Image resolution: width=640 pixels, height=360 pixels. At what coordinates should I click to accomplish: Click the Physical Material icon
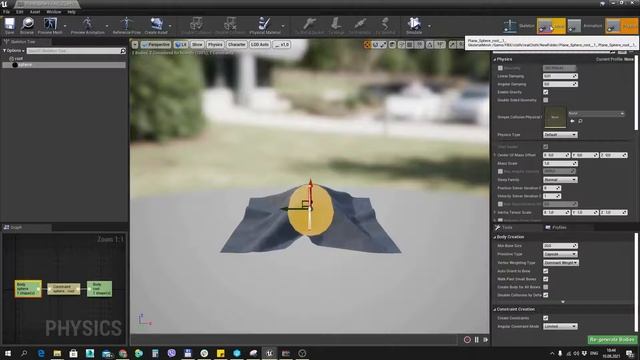265,24
